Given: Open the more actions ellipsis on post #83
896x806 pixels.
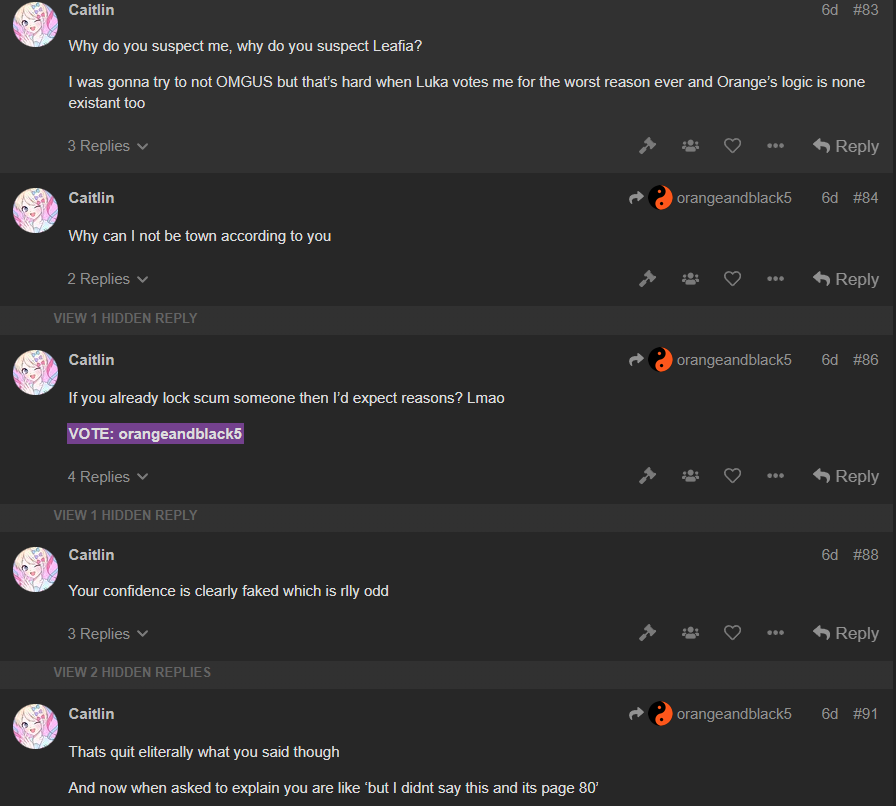Looking at the screenshot, I should (775, 146).
